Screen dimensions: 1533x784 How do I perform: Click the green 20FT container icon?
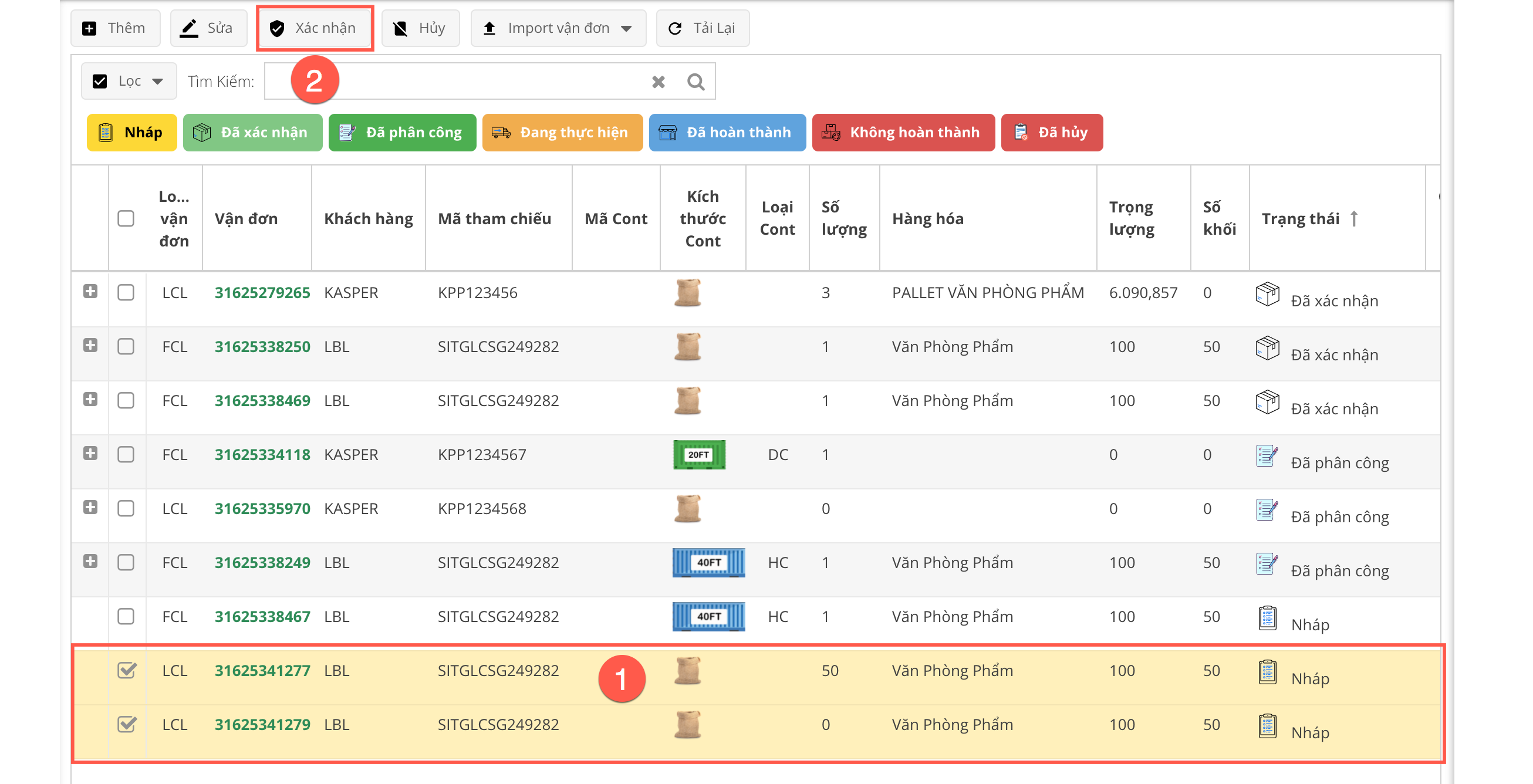pos(698,454)
